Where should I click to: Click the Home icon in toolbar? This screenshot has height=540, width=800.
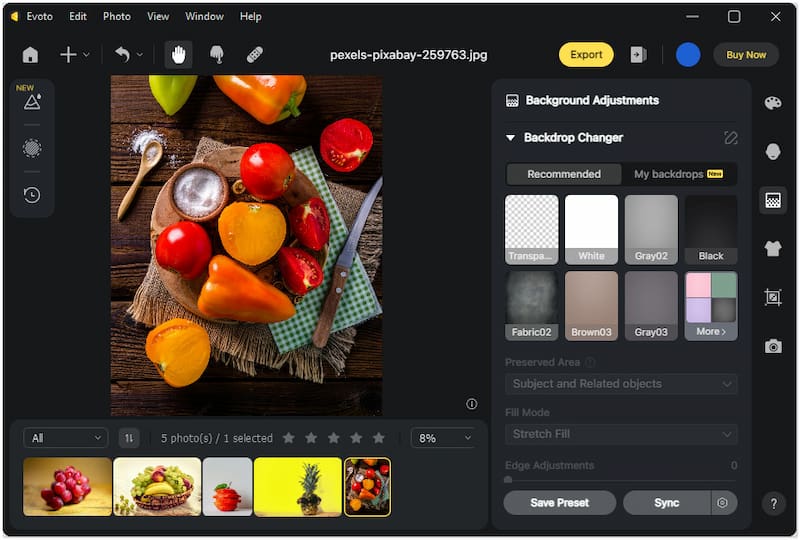pyautogui.click(x=31, y=55)
